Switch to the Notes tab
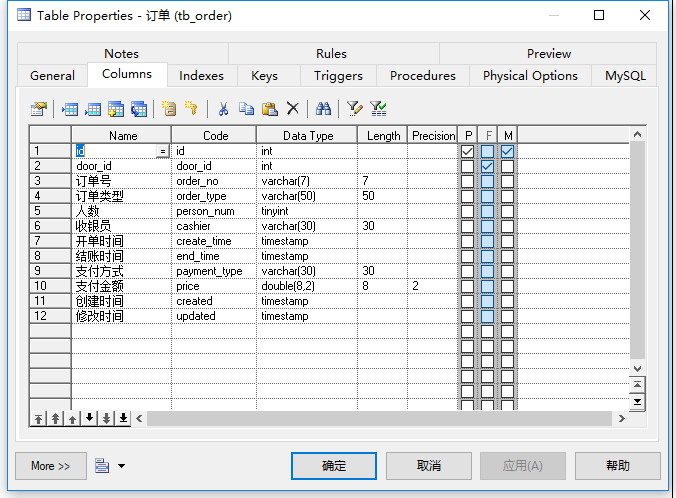Image resolution: width=676 pixels, height=498 pixels. point(122,53)
